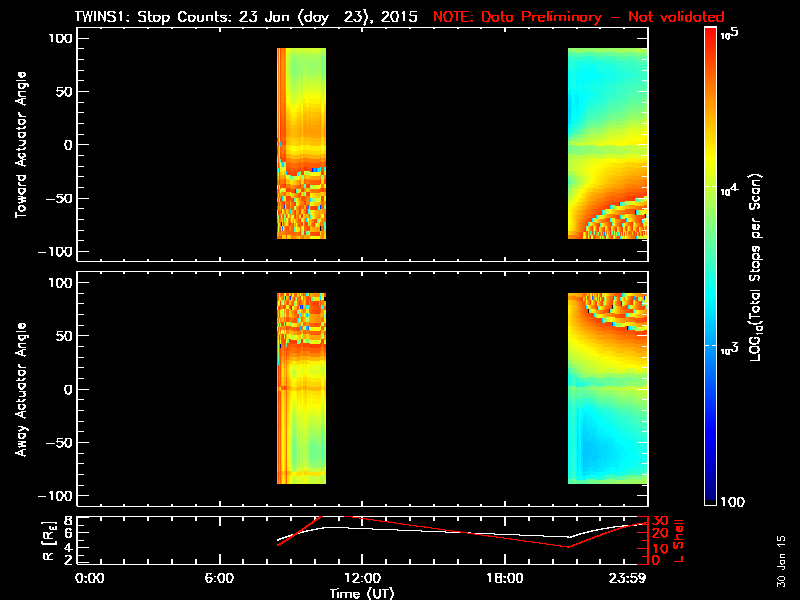Select the evening data block in Away panel

coord(607,388)
